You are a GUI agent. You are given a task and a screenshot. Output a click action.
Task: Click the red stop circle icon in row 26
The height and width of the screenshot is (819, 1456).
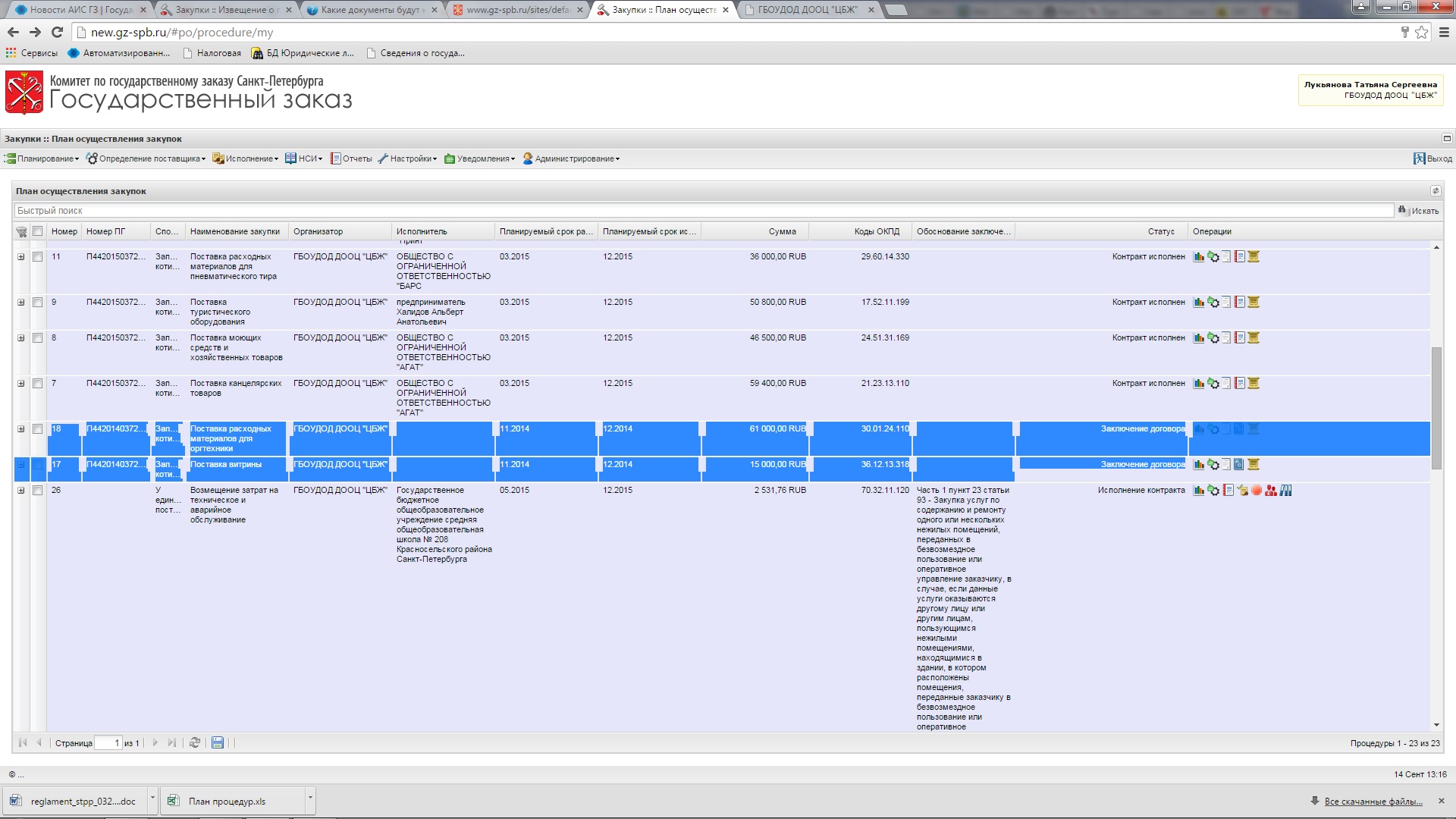pyautogui.click(x=1257, y=491)
